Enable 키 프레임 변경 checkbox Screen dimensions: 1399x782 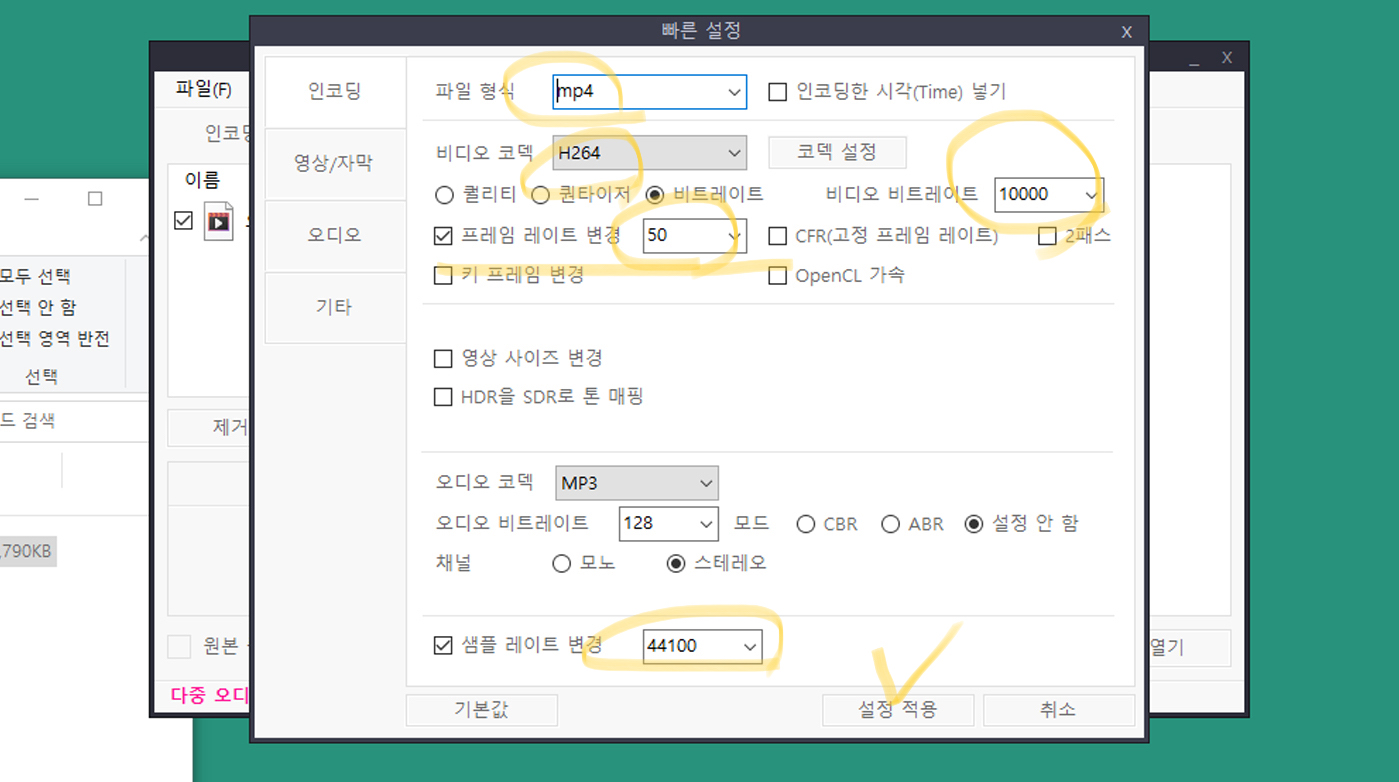[444, 275]
